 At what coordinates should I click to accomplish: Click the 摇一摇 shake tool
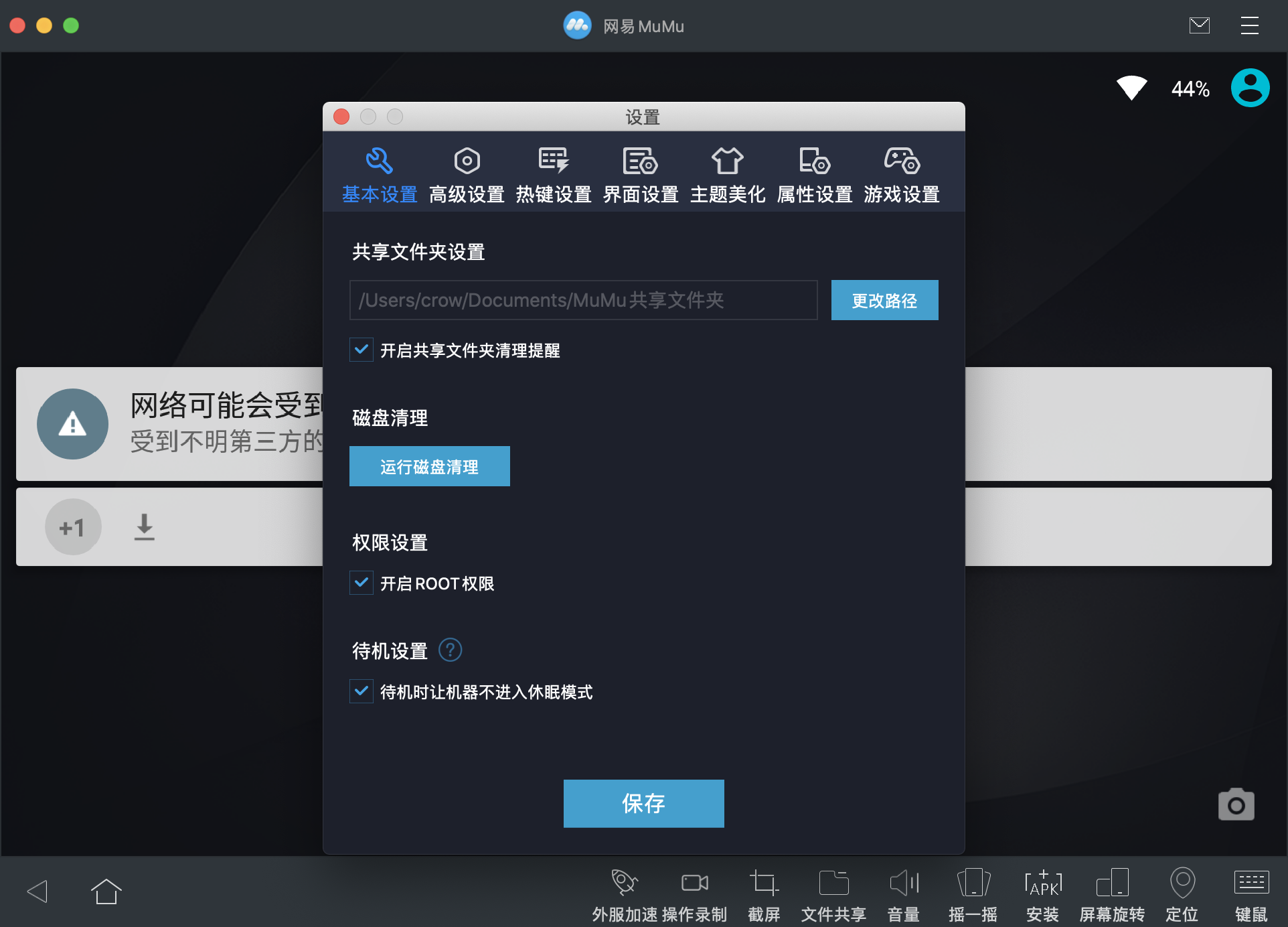pyautogui.click(x=973, y=896)
